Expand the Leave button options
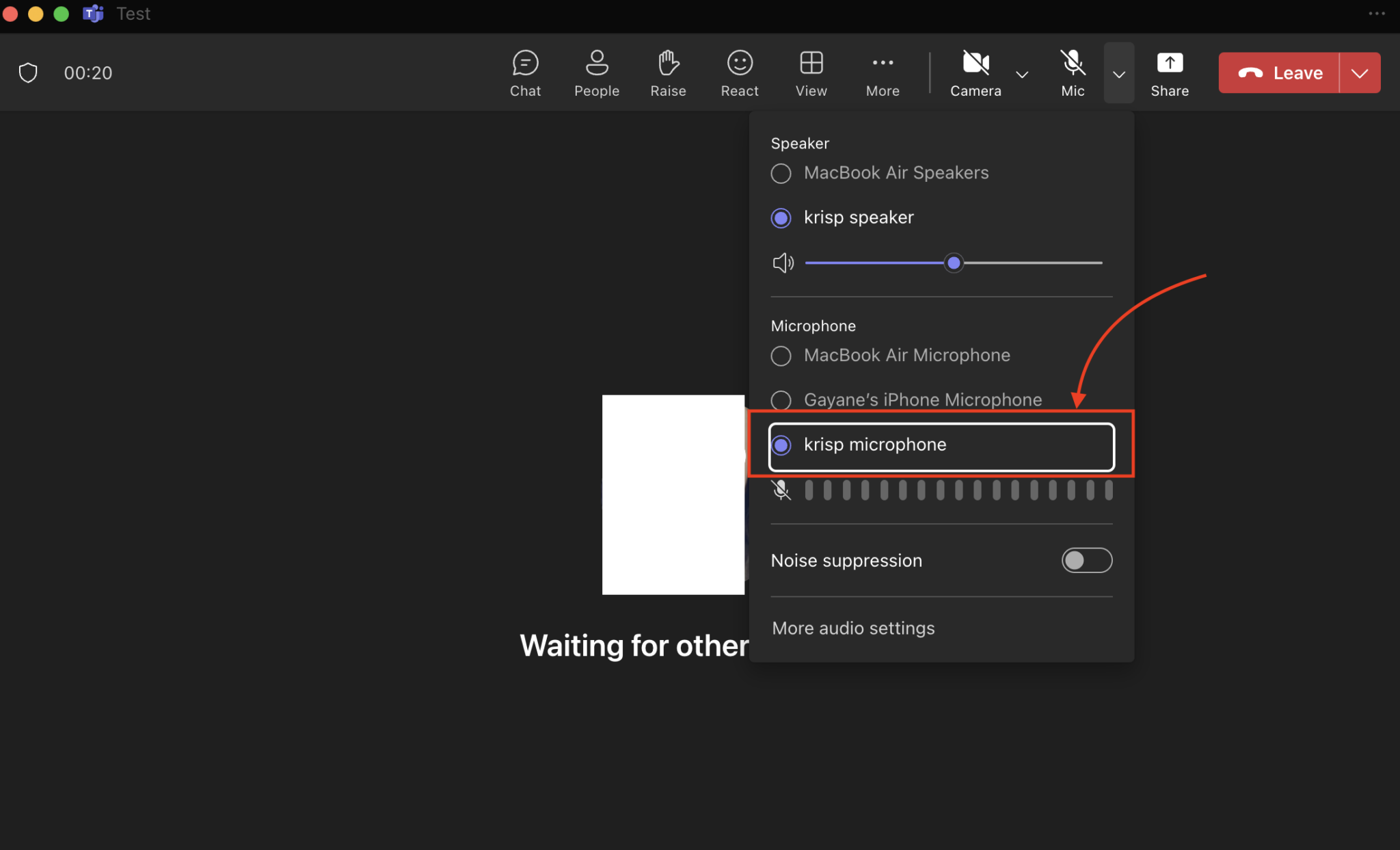The height and width of the screenshot is (850, 1400). pos(1361,72)
